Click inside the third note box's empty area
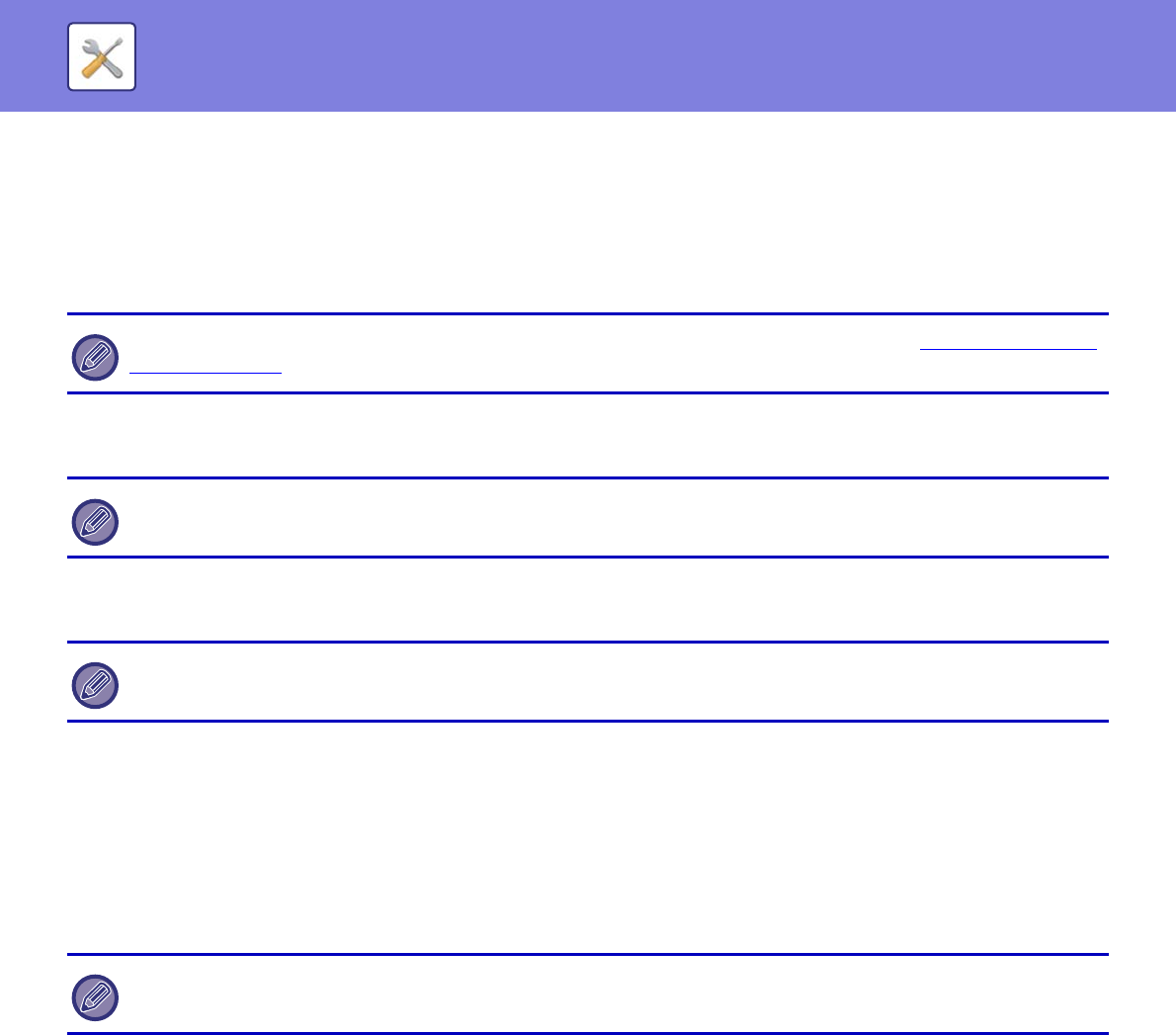 tap(593, 683)
